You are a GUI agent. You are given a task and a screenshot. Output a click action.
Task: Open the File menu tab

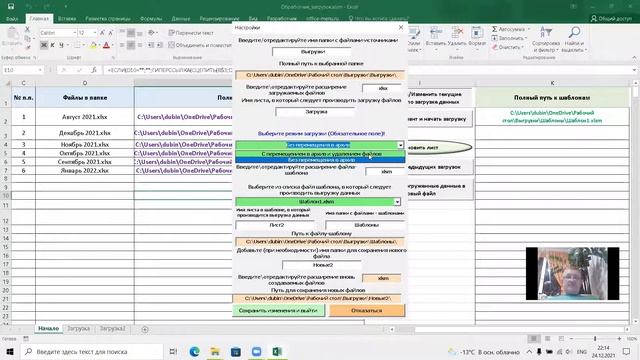coord(12,18)
